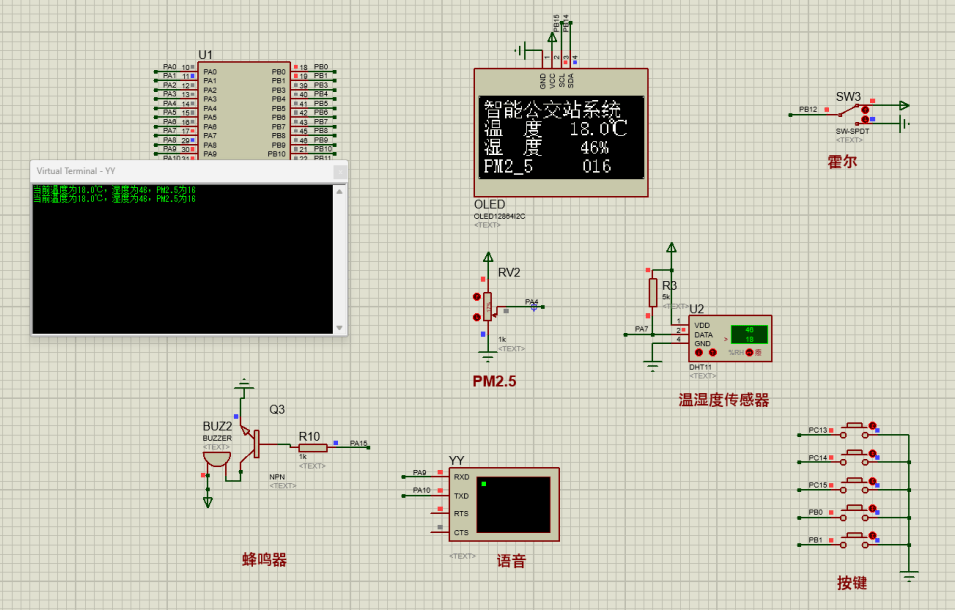
Task: Click the power terminal above the OLED
Action: (x=553, y=38)
